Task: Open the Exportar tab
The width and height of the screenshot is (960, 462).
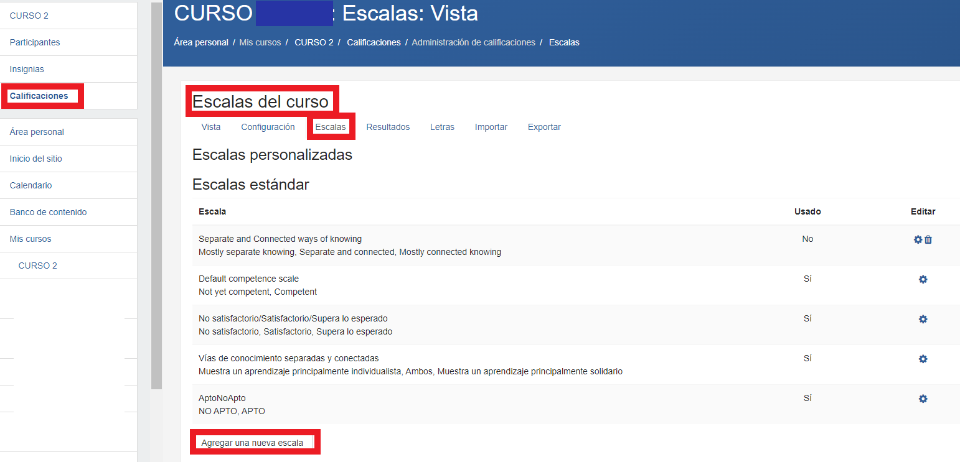Action: (x=544, y=127)
